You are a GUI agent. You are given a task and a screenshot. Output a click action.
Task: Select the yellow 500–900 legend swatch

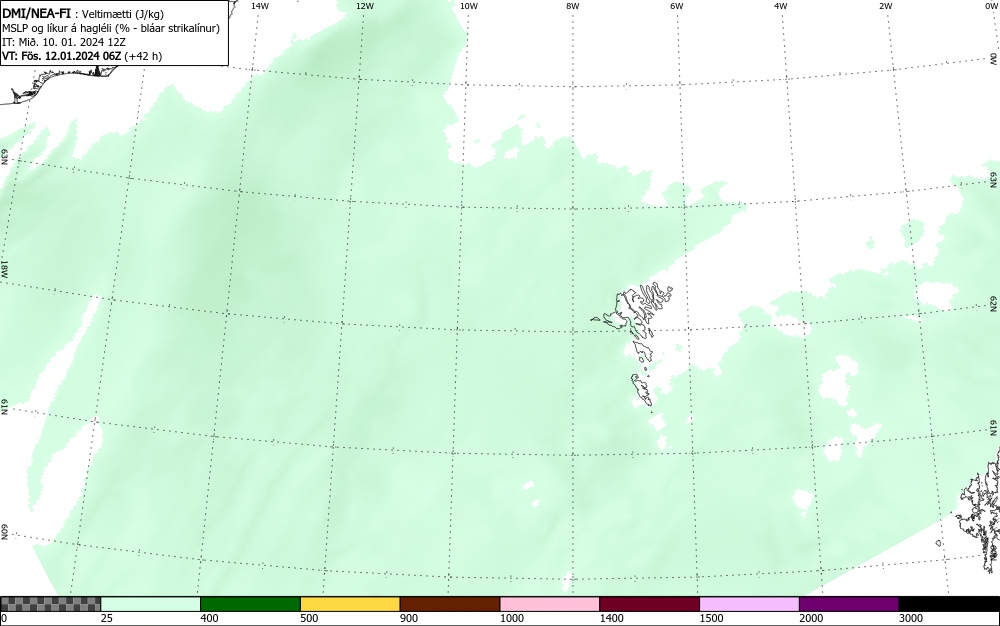coord(350,604)
